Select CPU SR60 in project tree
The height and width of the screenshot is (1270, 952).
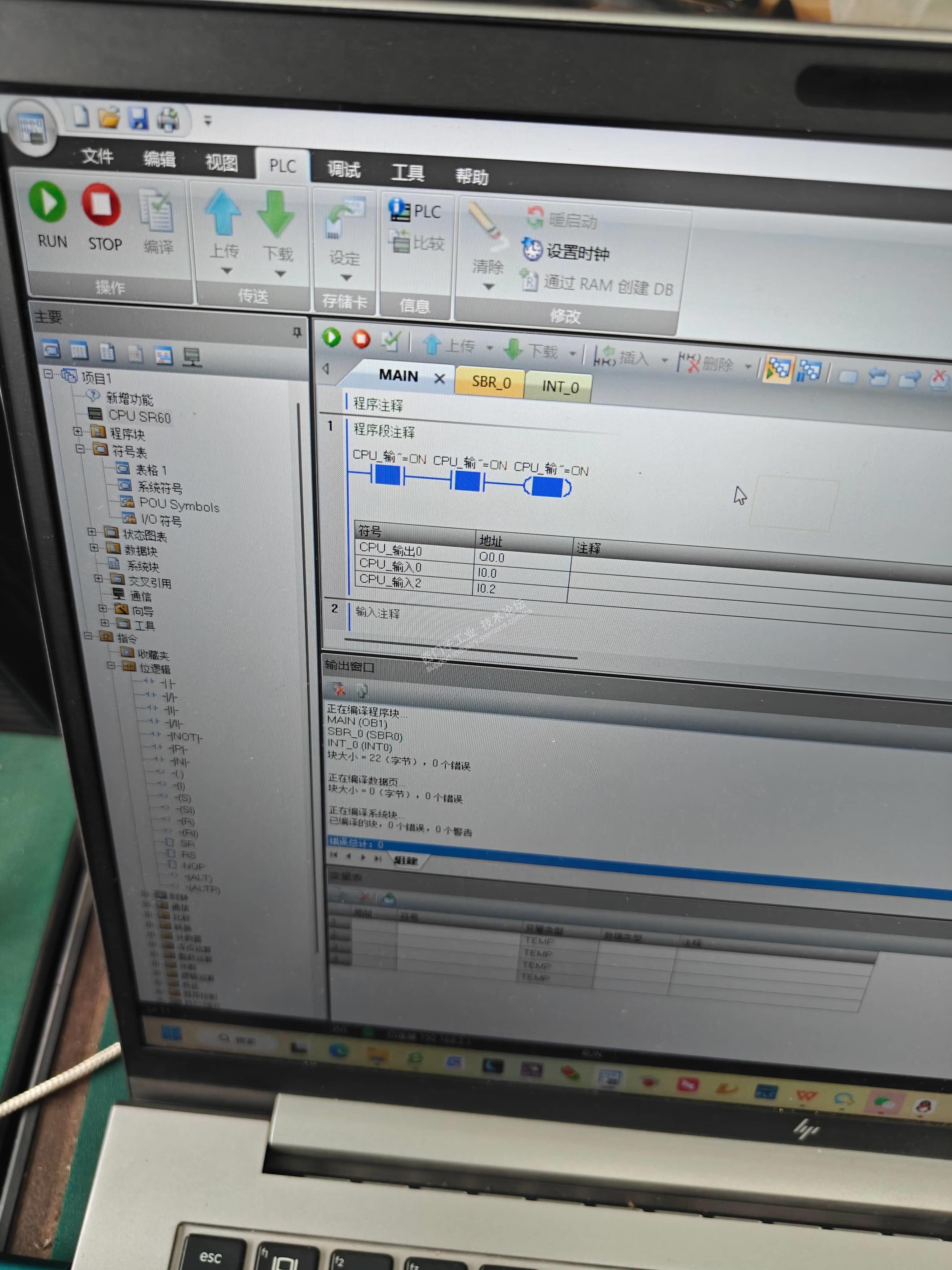139,416
